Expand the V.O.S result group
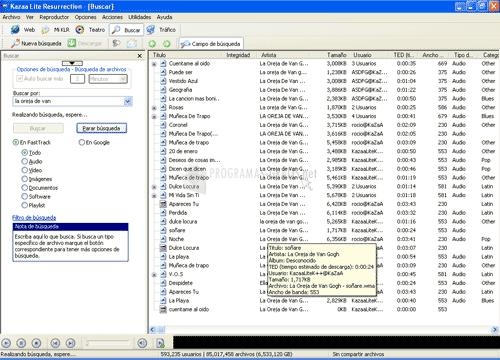Screen dimensions: 500x360 [x=154, y=275]
